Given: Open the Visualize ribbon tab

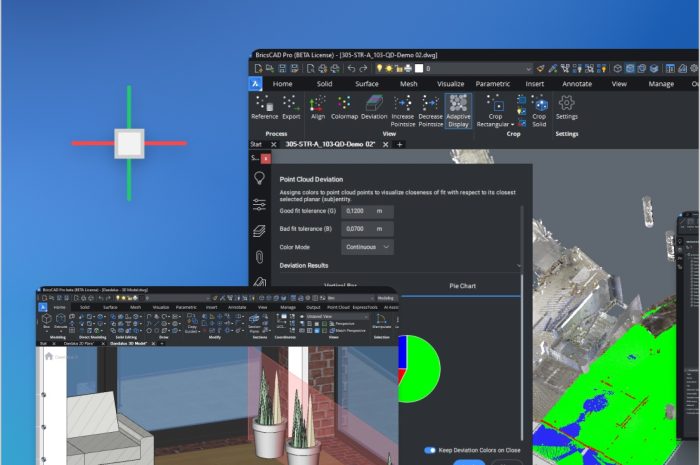Looking at the screenshot, I should (x=450, y=84).
